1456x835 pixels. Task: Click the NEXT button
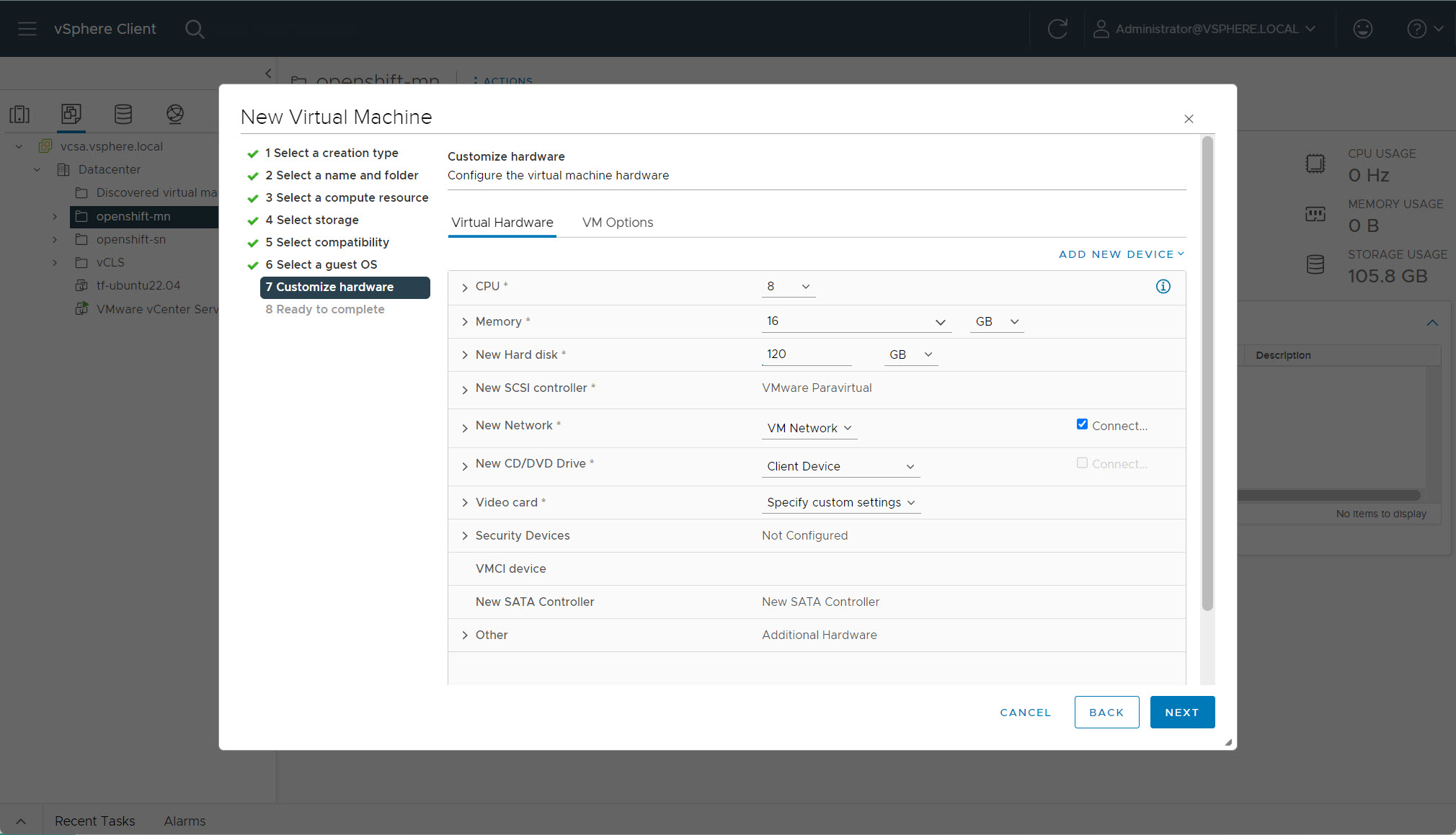[1181, 712]
